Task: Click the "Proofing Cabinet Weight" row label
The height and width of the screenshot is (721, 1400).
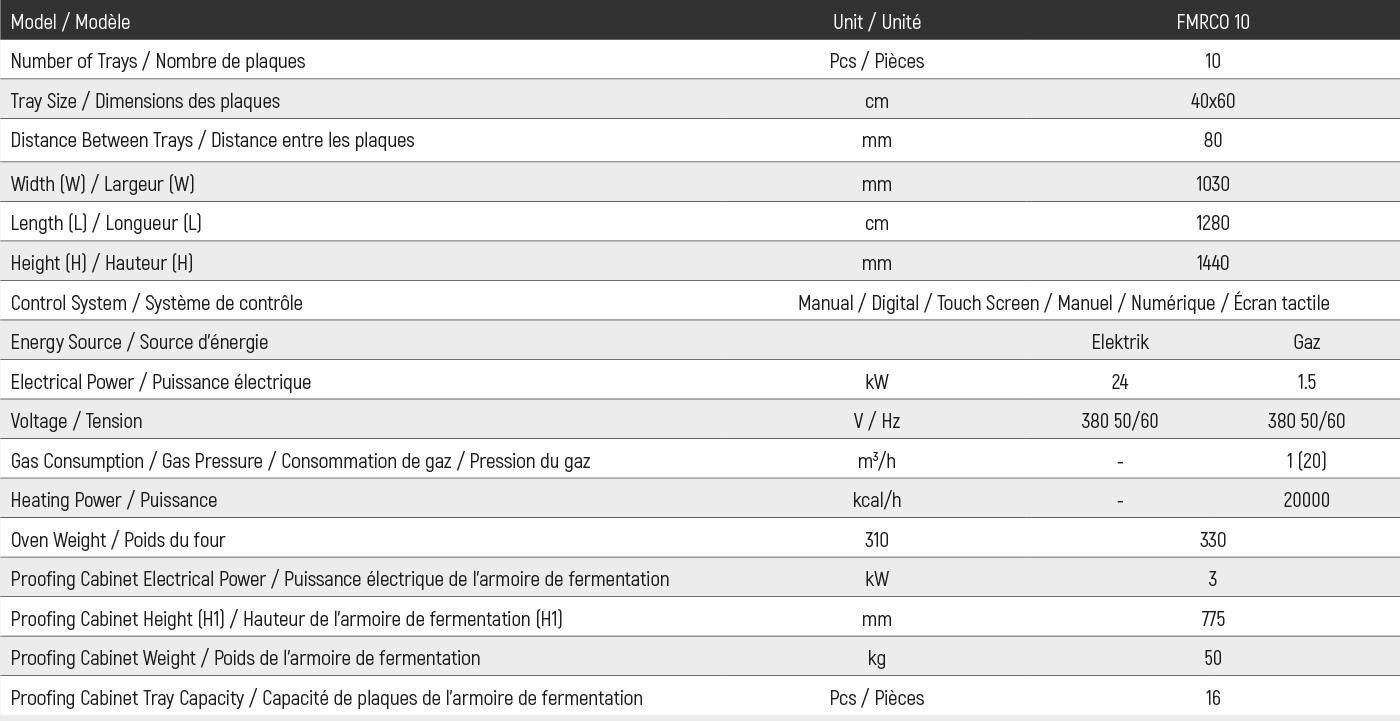Action: pos(245,658)
